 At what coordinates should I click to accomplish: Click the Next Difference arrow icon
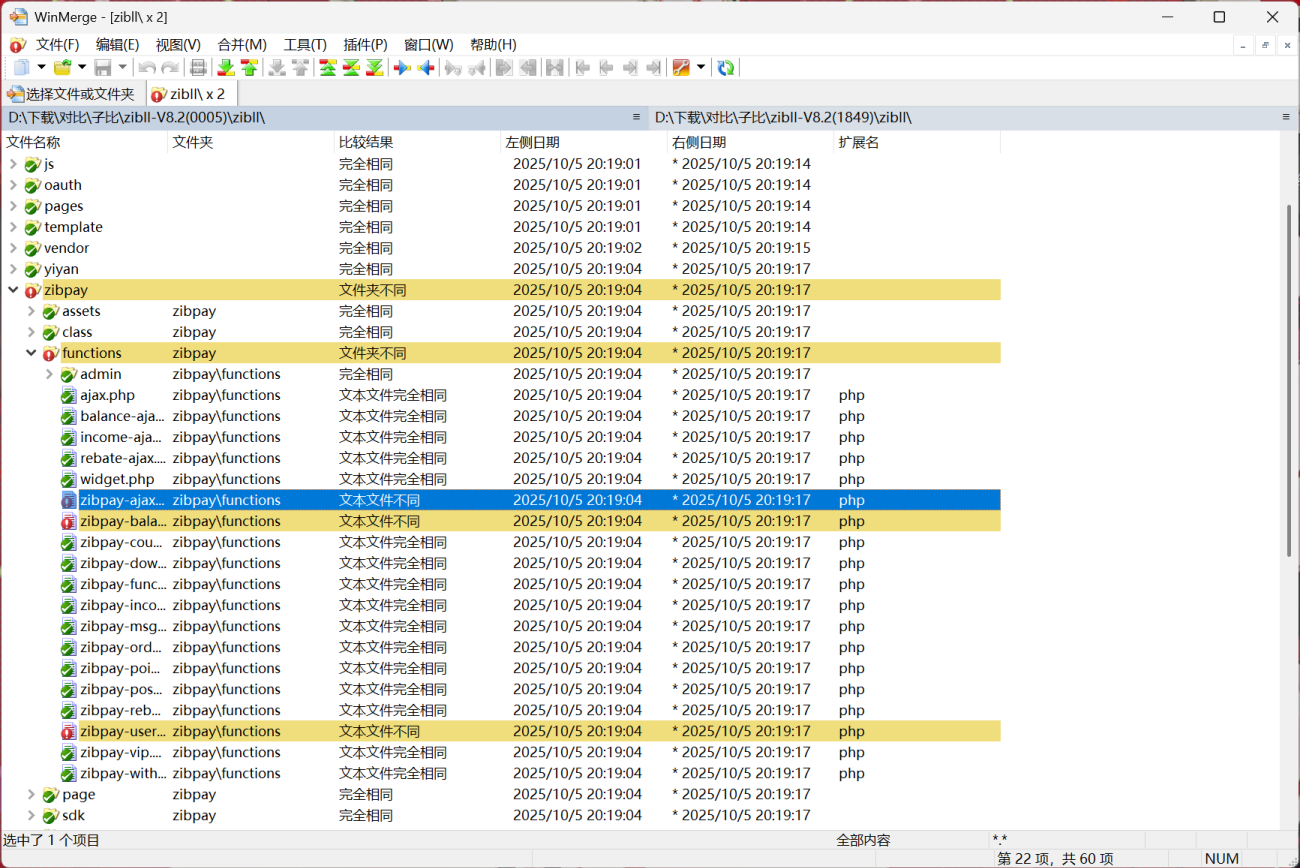point(226,67)
